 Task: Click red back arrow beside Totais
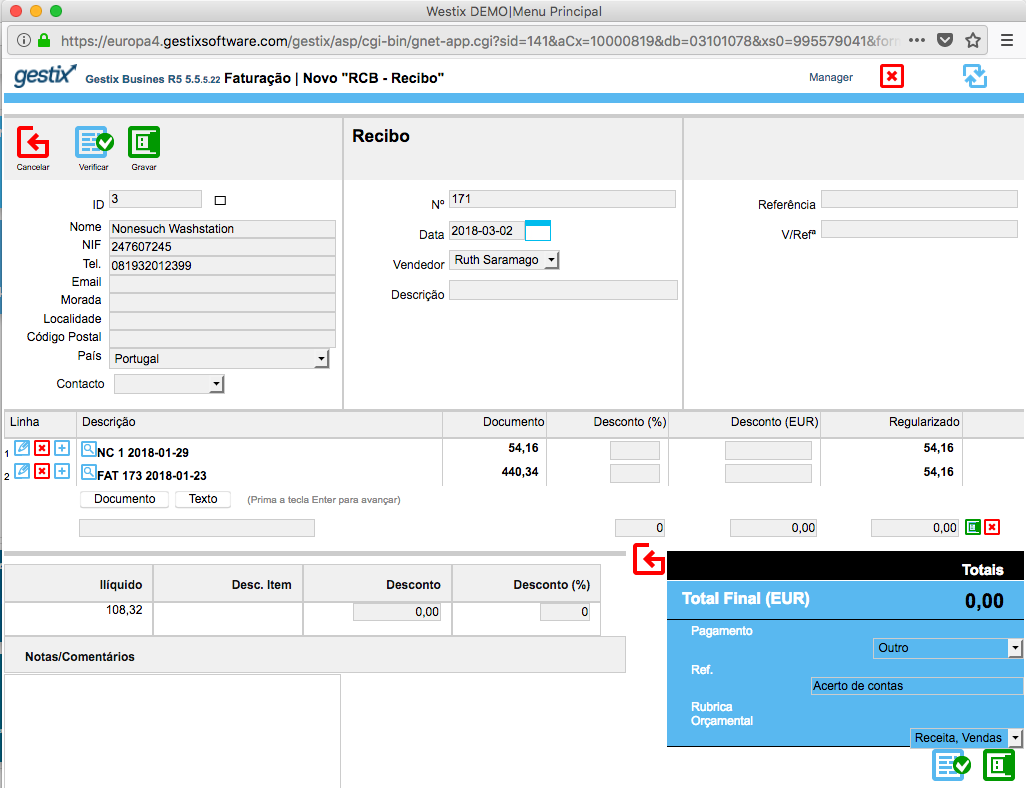pos(649,560)
